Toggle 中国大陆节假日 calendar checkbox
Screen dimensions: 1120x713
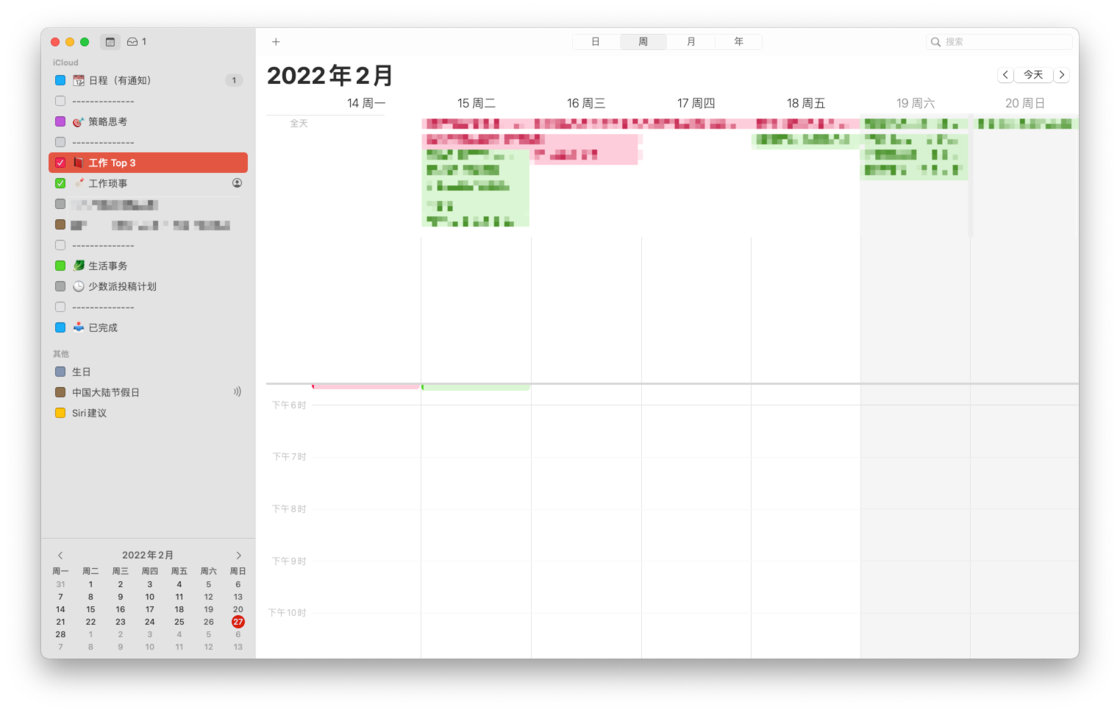(x=60, y=392)
